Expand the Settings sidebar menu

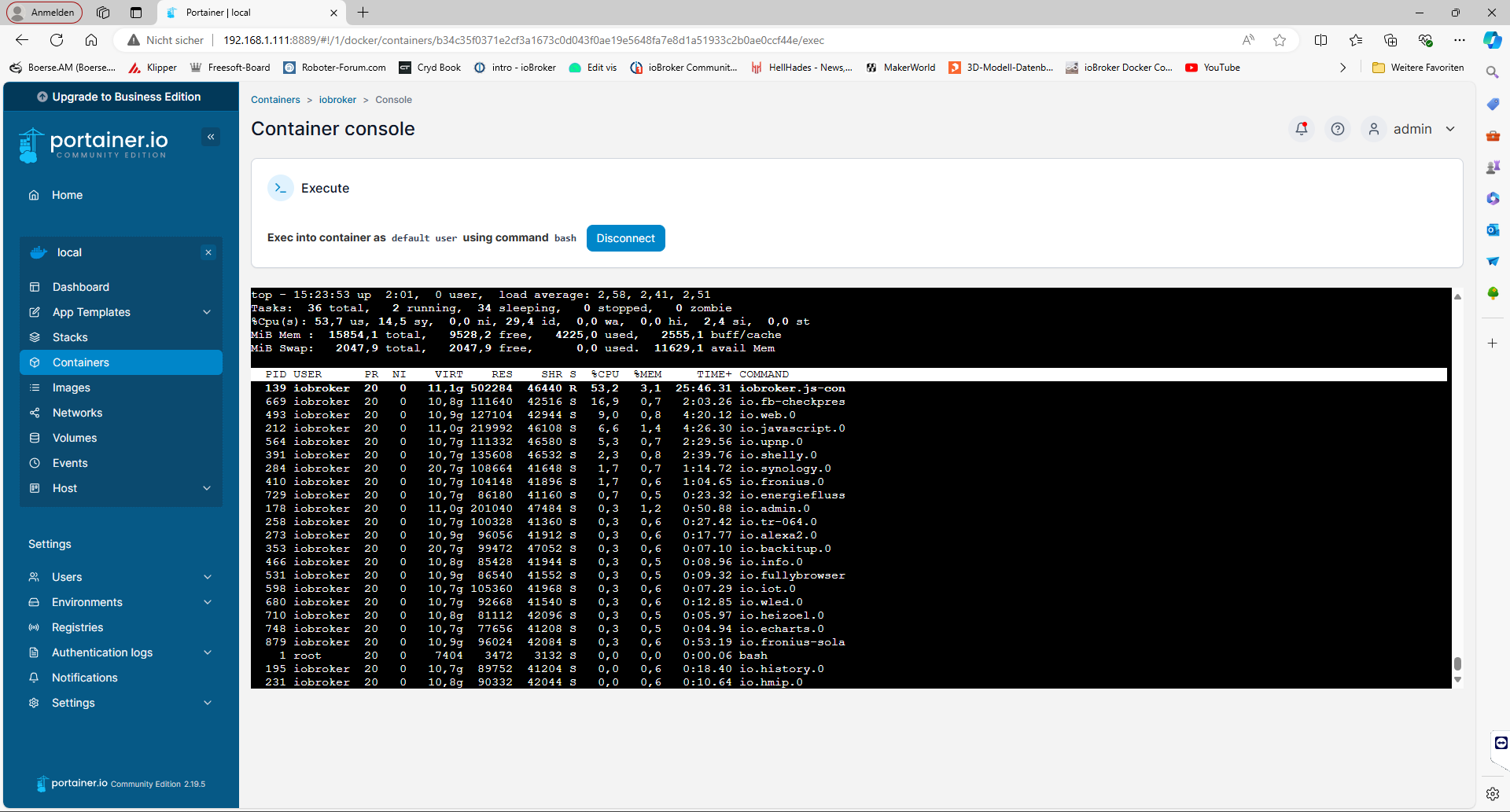click(208, 703)
